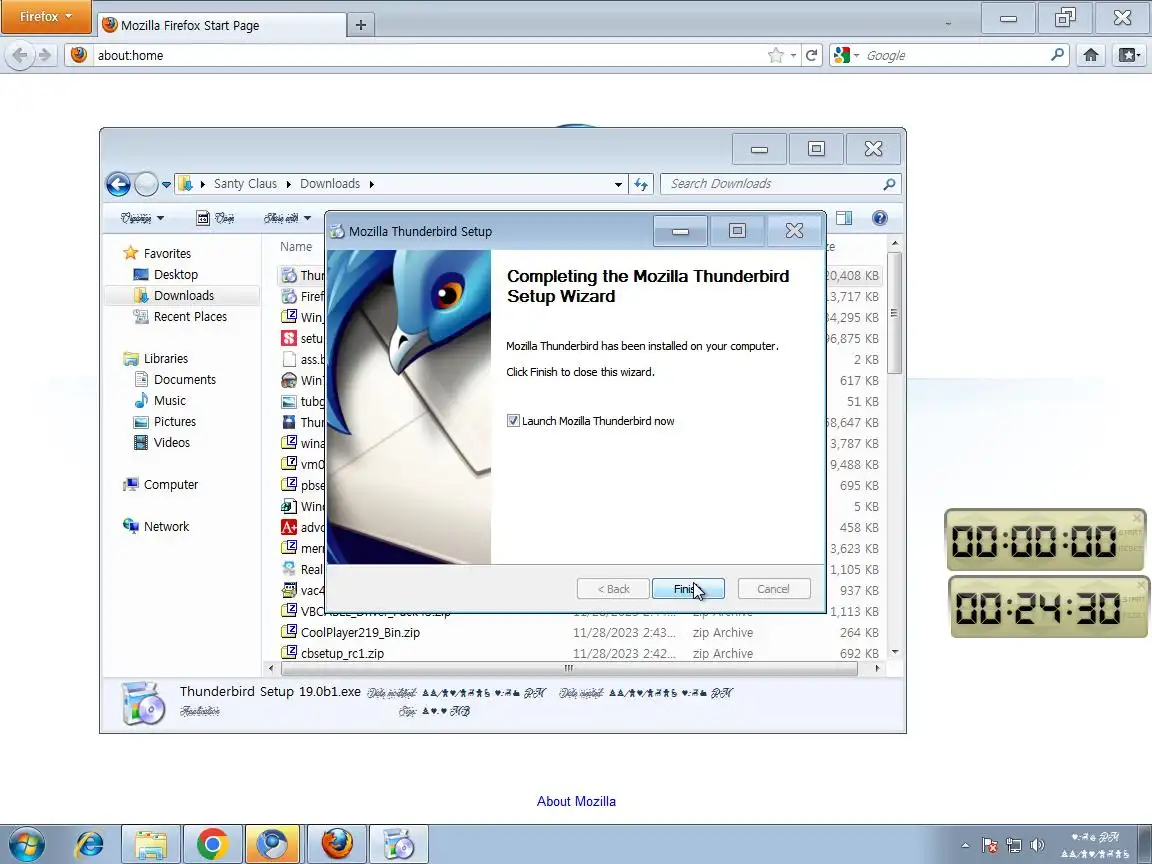Open the Windows Start menu orb
The width and height of the screenshot is (1152, 864).
point(26,844)
